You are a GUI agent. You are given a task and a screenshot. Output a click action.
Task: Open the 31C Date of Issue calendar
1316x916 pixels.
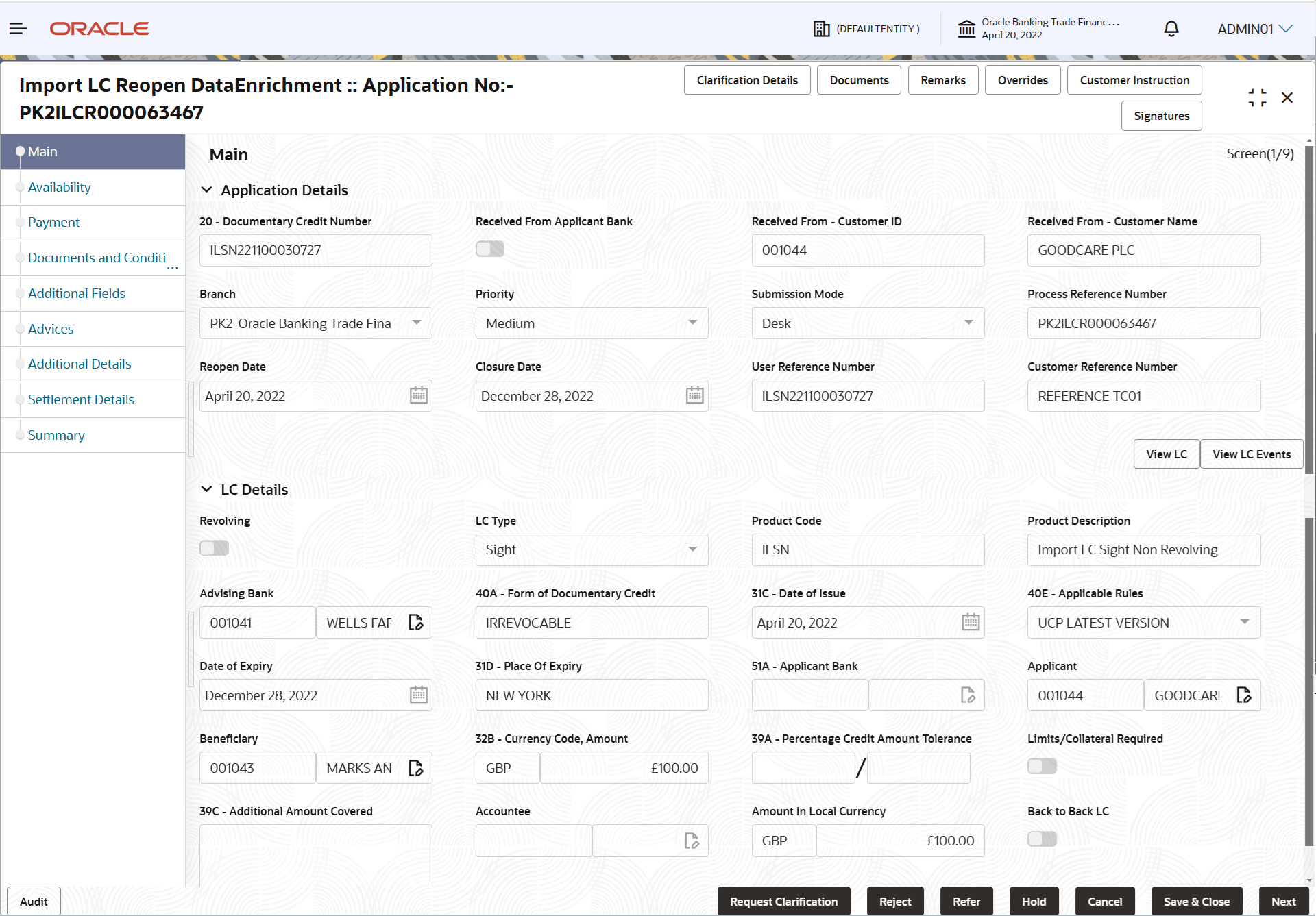(971, 622)
